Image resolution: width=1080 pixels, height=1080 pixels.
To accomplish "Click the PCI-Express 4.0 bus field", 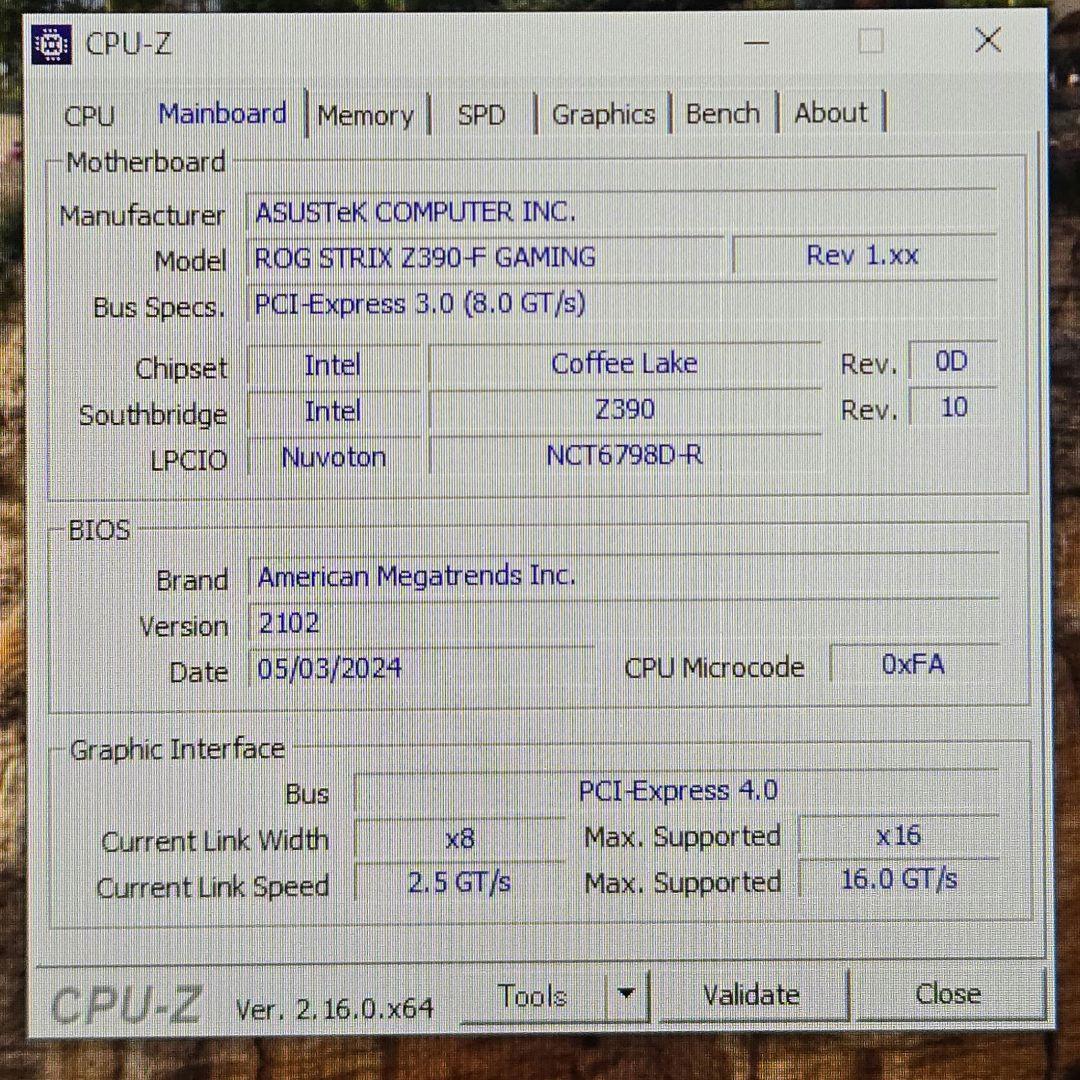I will [x=677, y=790].
